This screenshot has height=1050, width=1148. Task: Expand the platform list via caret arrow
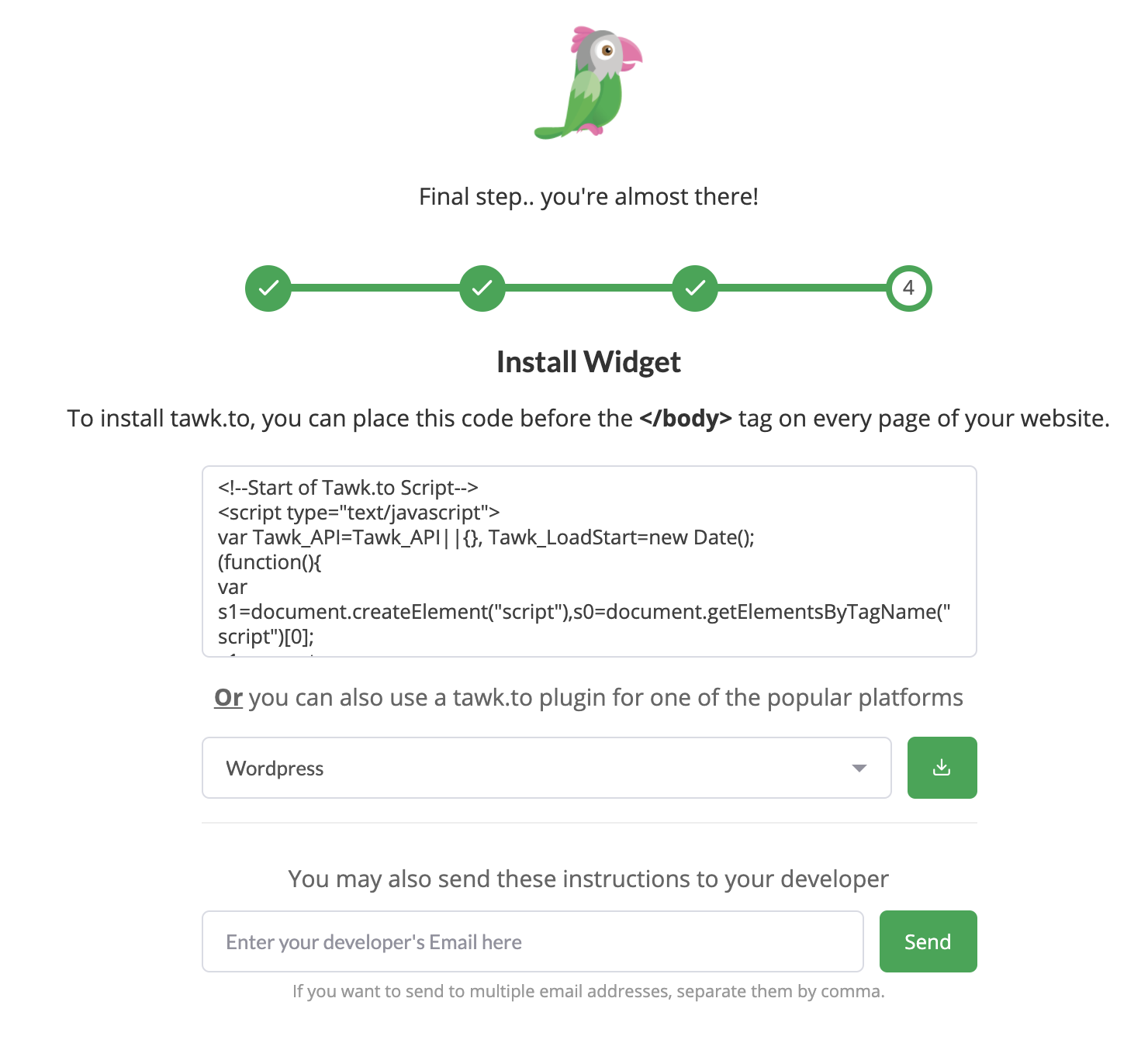(859, 769)
